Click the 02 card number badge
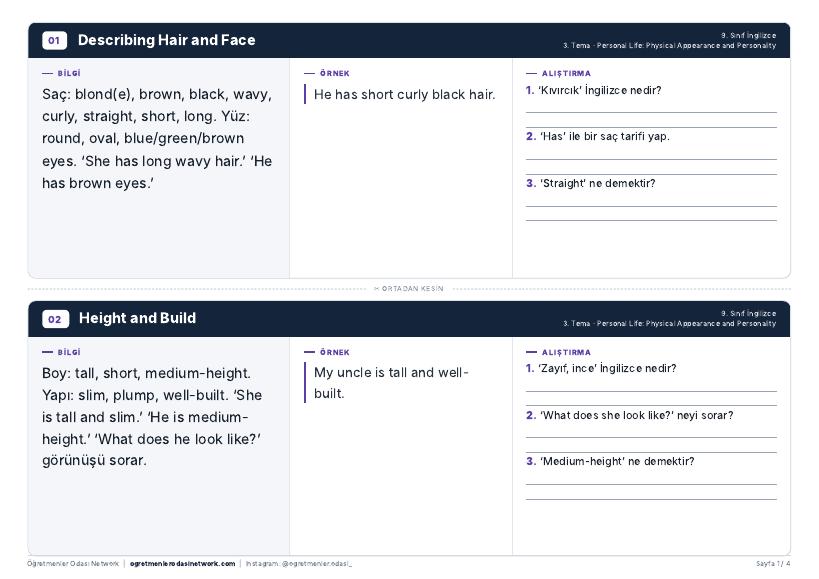Image resolution: width=819 pixels, height=579 pixels. (55, 319)
